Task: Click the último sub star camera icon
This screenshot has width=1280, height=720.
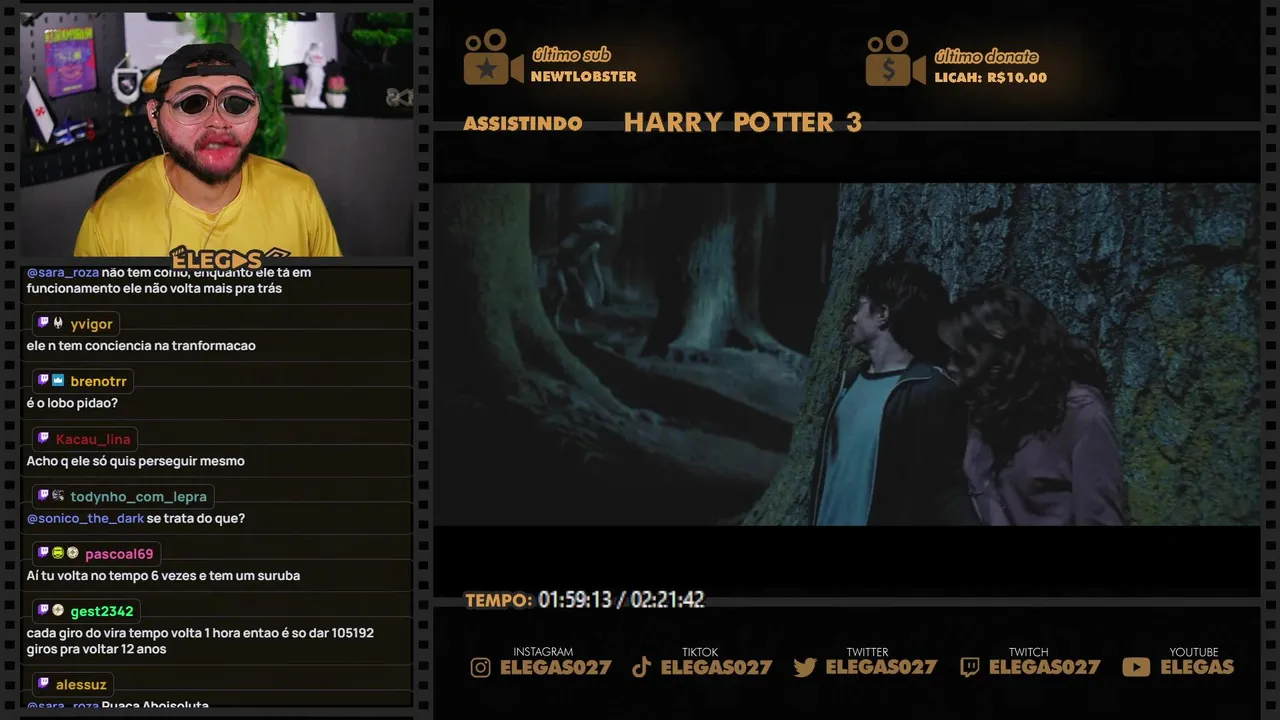Action: click(x=493, y=57)
